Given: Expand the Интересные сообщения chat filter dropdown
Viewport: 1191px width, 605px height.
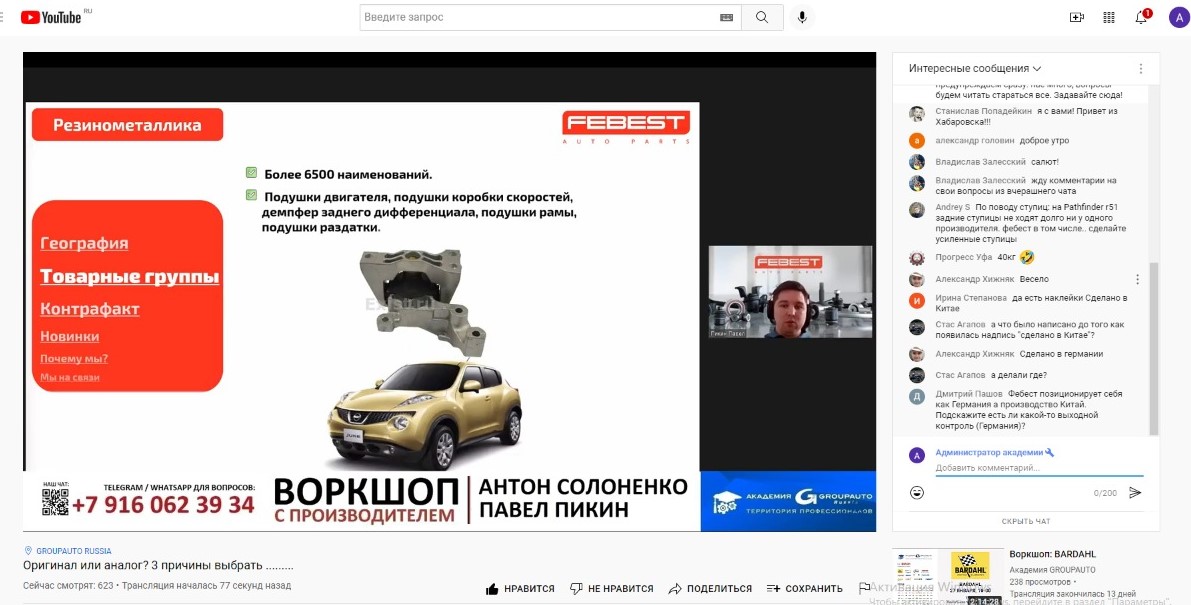Looking at the screenshot, I should tap(975, 68).
